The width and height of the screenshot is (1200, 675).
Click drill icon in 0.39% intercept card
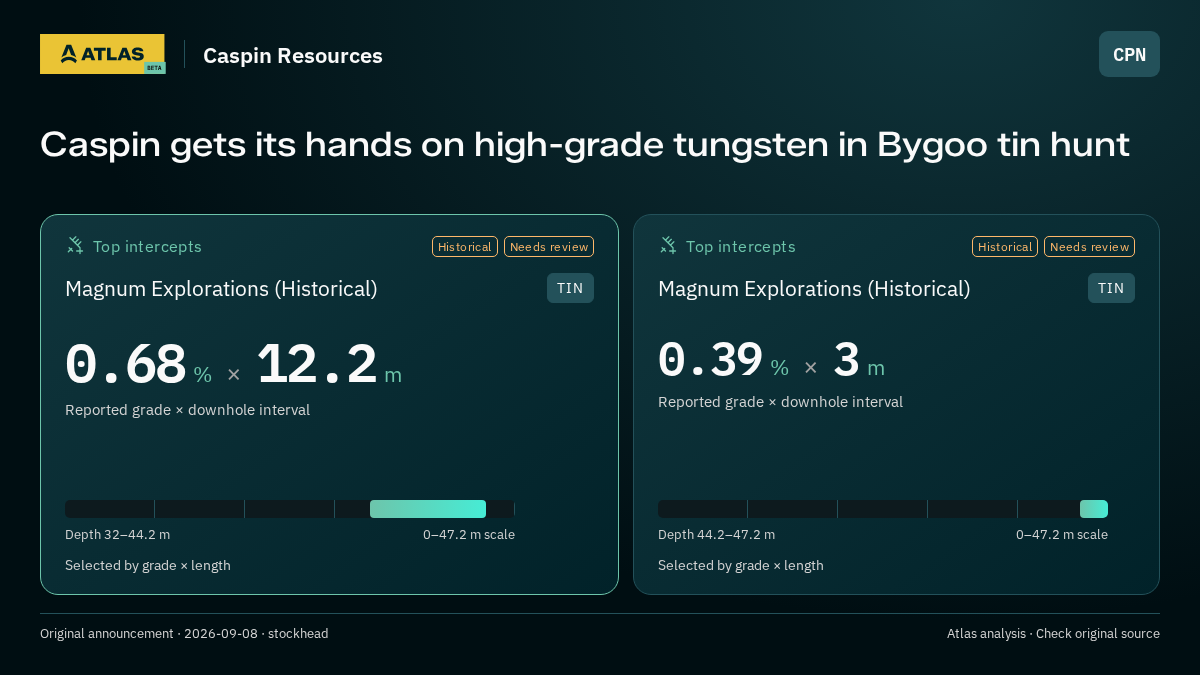click(668, 245)
